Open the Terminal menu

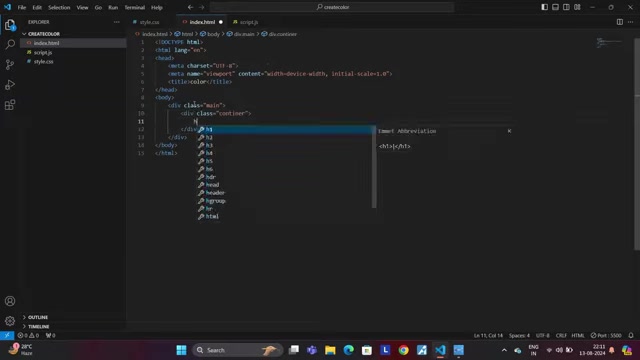point(135,7)
